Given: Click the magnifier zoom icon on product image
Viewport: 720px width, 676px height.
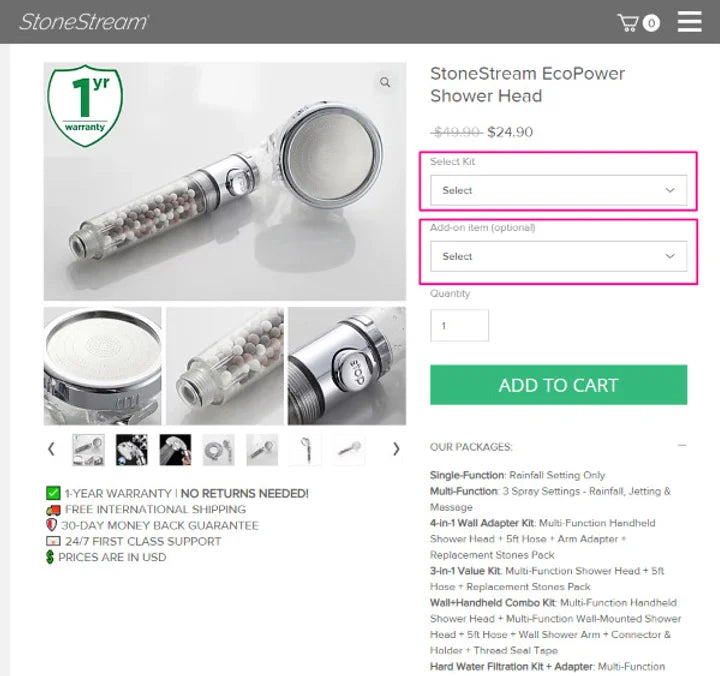Looking at the screenshot, I should pyautogui.click(x=385, y=82).
